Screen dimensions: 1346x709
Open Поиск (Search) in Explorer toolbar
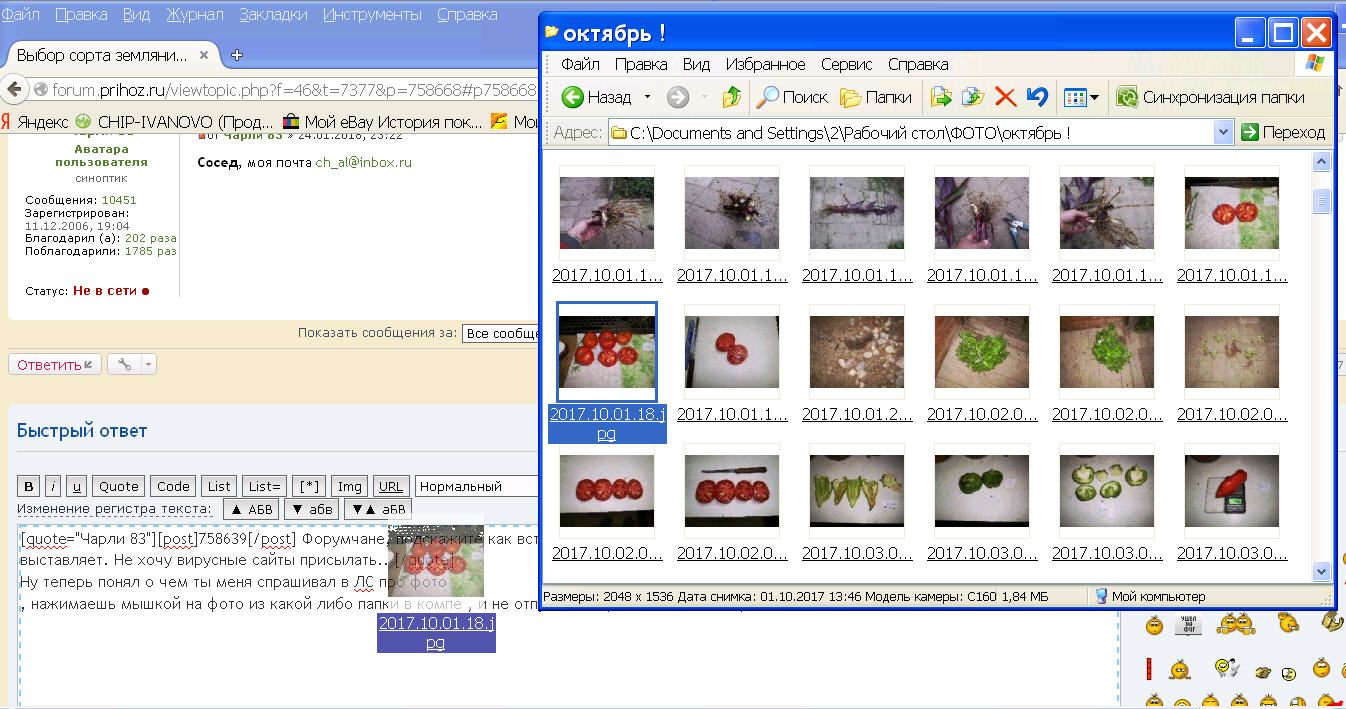792,97
